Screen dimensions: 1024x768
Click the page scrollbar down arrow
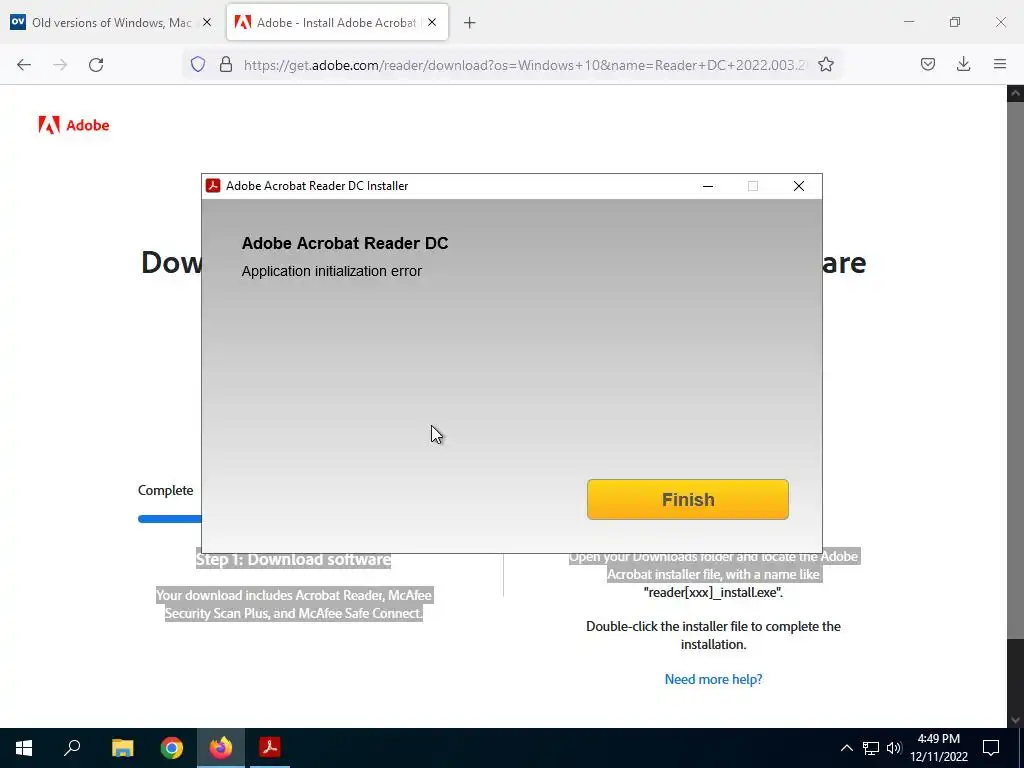pos(1015,720)
